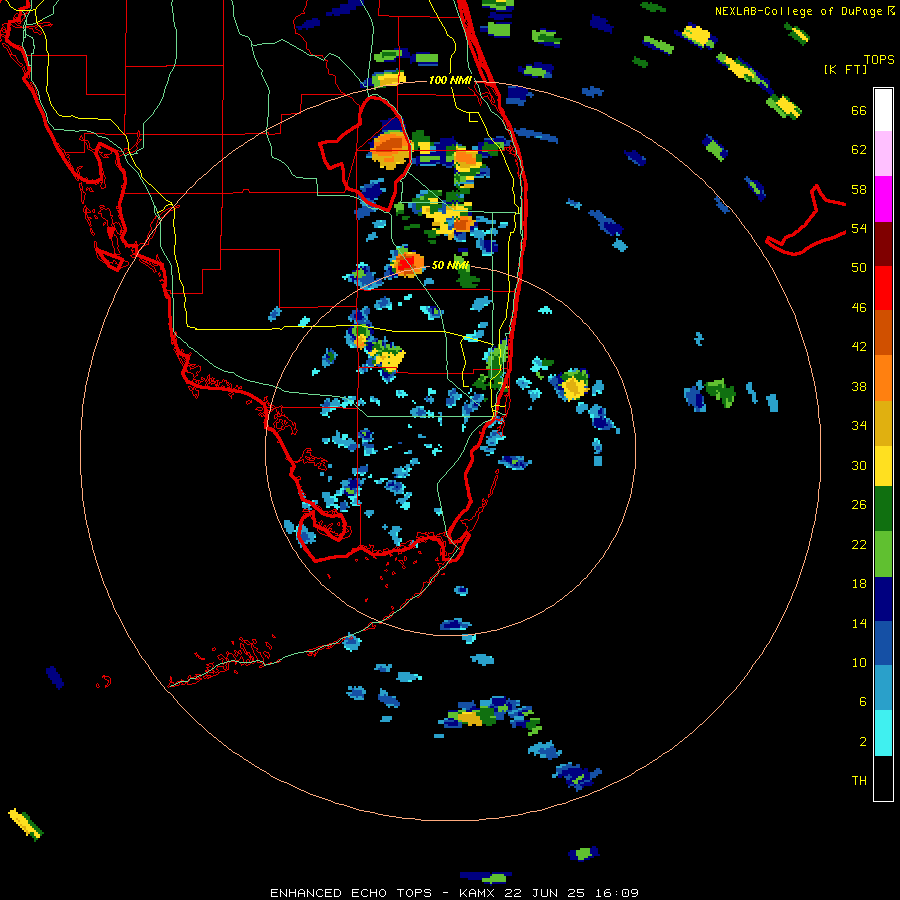Click the 50 value on the color scale
Viewport: 900px width, 900px height.
(859, 267)
